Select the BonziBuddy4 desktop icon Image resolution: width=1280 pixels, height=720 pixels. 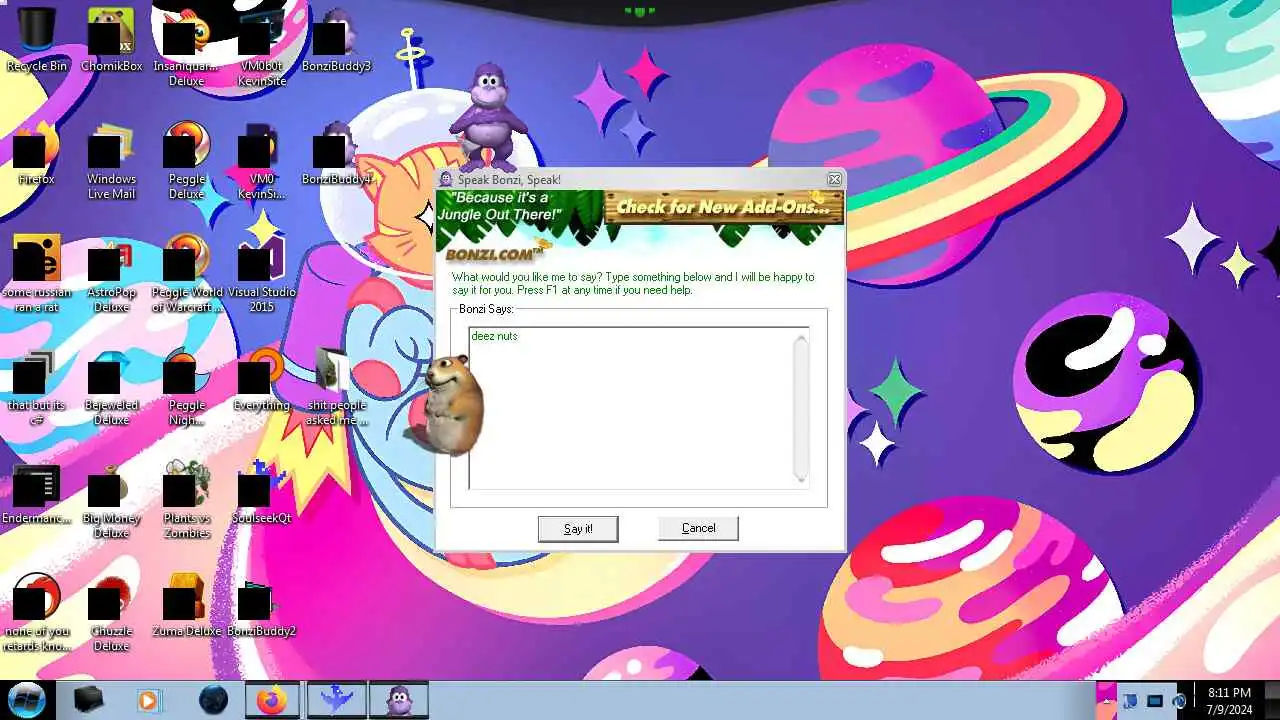pyautogui.click(x=336, y=154)
